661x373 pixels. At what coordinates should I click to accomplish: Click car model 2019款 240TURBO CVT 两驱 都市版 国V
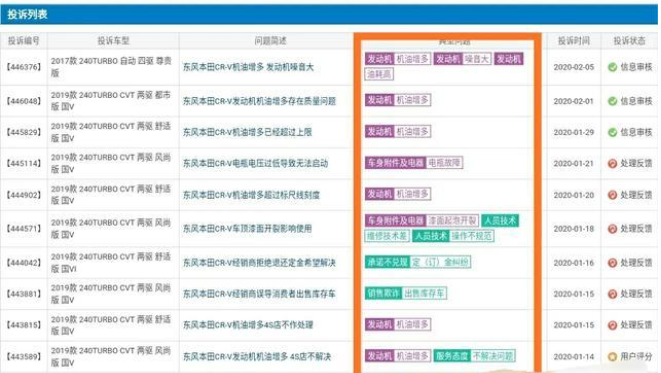(111, 101)
